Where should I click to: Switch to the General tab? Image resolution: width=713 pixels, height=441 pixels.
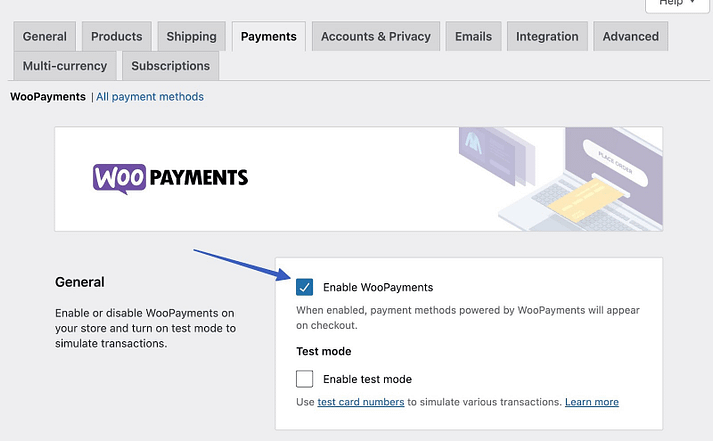tap(44, 37)
